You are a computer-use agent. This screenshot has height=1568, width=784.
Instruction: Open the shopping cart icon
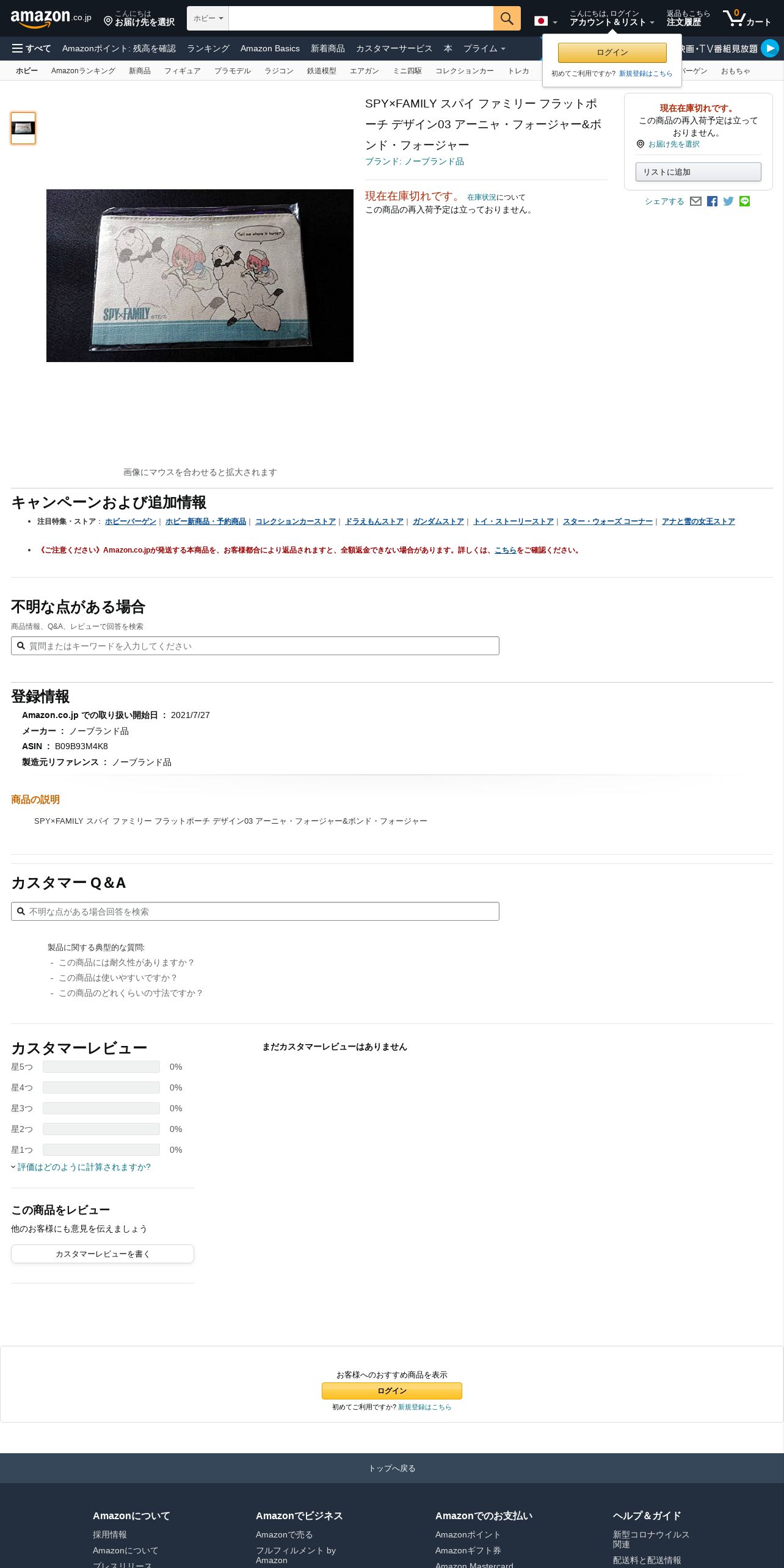pos(747,18)
